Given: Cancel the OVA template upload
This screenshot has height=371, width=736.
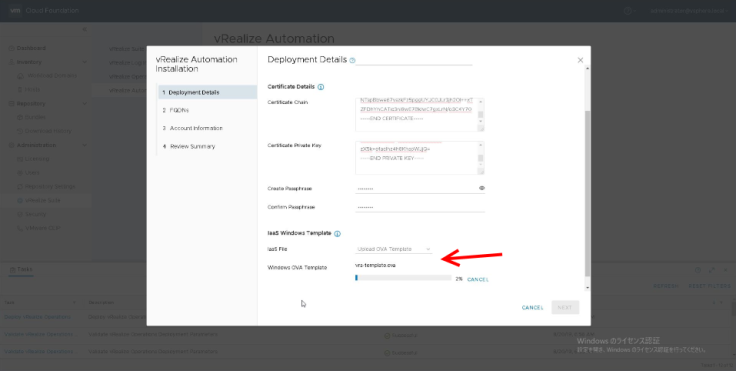Looking at the screenshot, I should click(478, 279).
